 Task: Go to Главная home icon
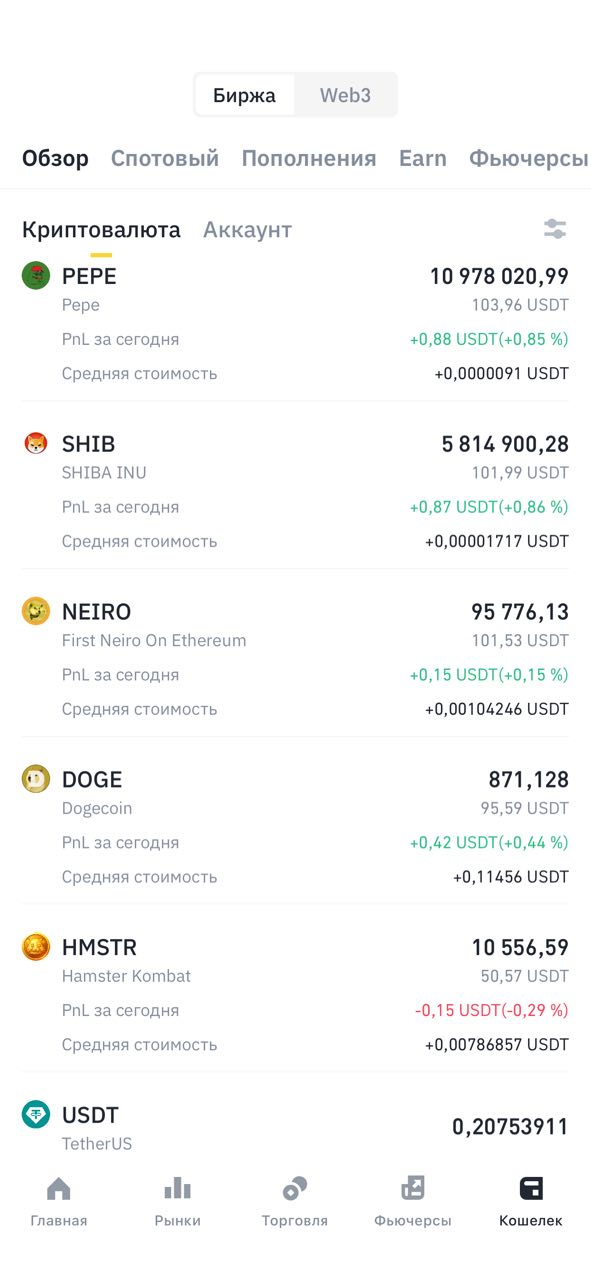[x=59, y=1189]
